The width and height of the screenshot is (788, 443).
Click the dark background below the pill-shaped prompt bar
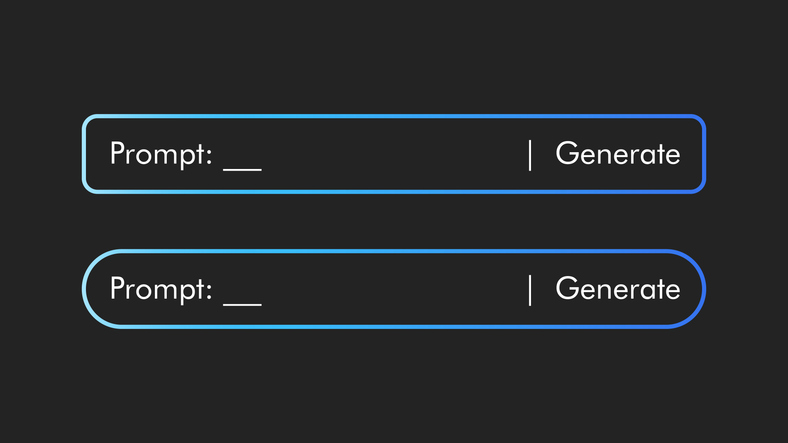point(394,385)
